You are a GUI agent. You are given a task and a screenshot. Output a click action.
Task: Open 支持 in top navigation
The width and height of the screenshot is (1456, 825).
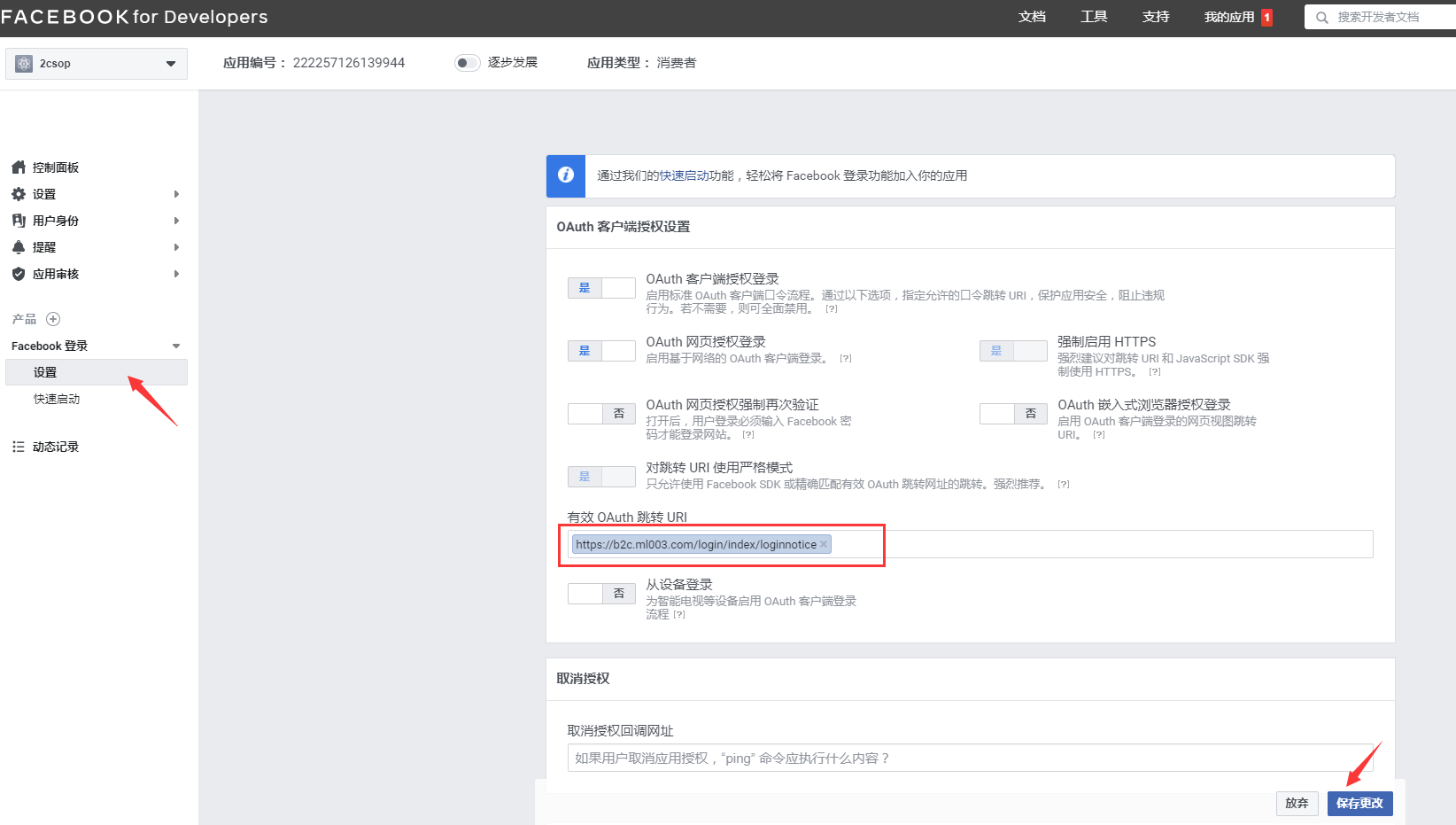click(x=1156, y=17)
